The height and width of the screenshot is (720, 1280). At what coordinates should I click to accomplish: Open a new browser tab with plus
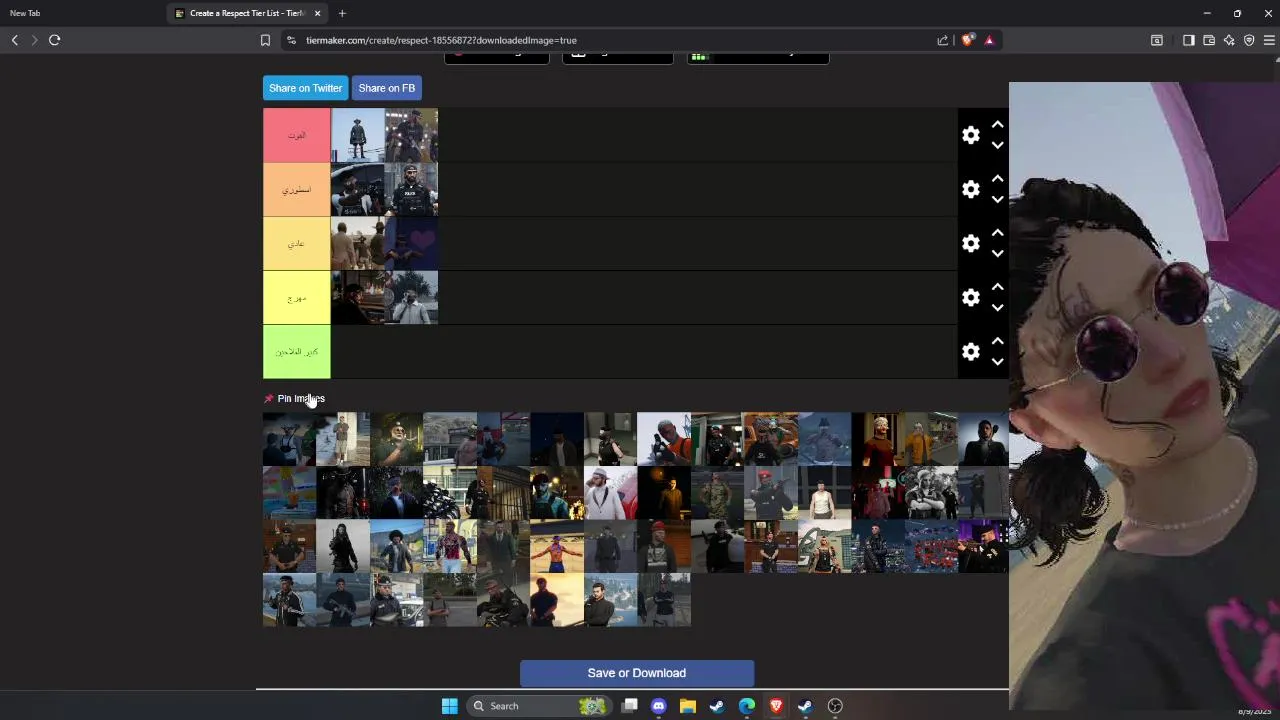342,13
